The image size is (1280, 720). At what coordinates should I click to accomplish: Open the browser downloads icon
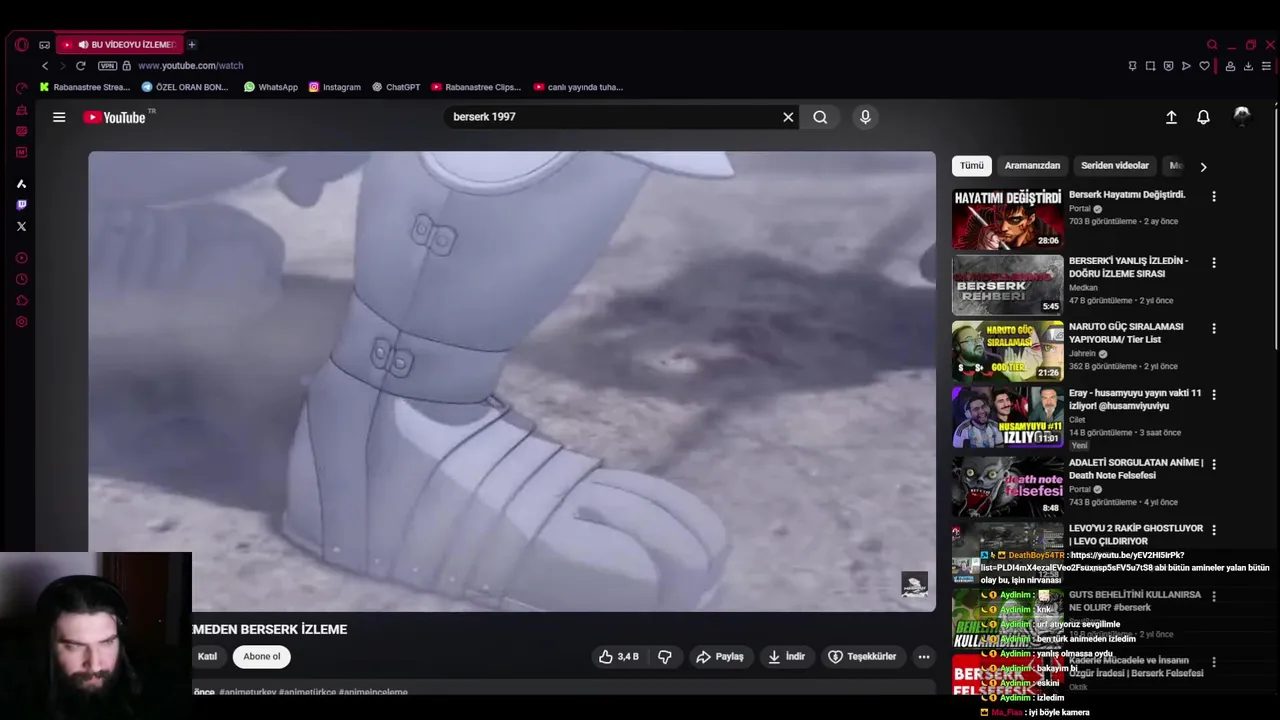tap(1248, 66)
